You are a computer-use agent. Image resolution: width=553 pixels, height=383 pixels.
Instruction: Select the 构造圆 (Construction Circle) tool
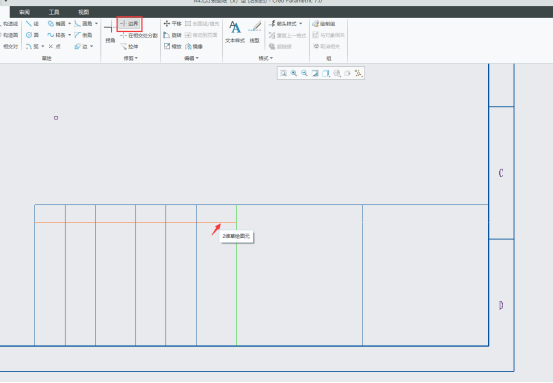[10, 35]
